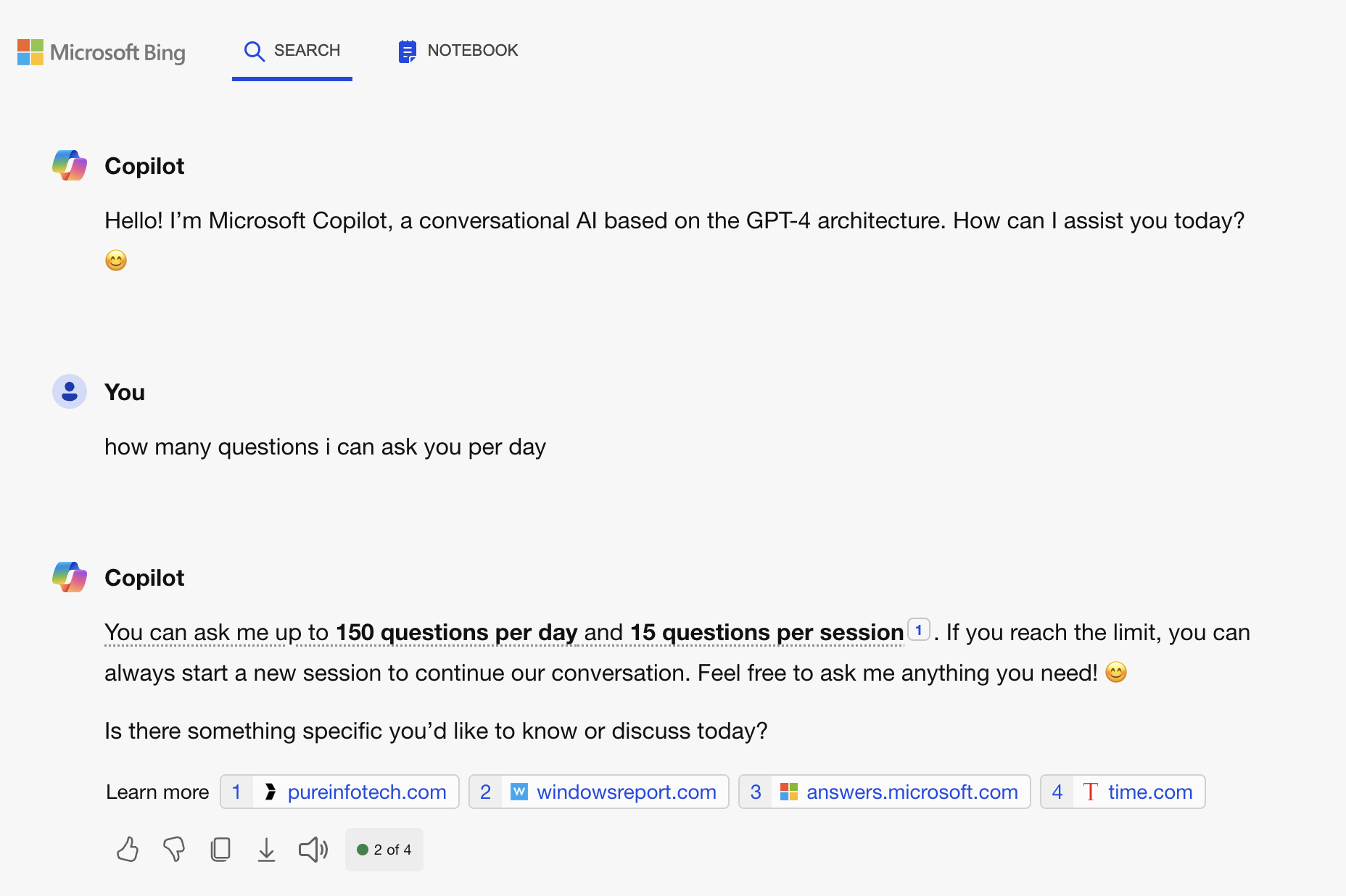Give the Copilot response a thumbs down
1346x896 pixels.
(x=173, y=849)
